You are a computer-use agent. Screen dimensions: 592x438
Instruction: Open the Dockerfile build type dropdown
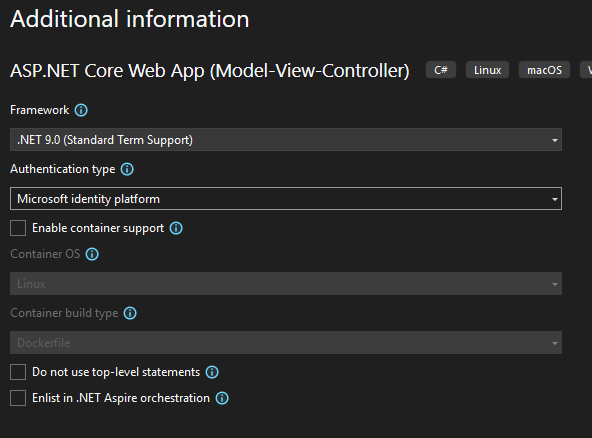(286, 342)
